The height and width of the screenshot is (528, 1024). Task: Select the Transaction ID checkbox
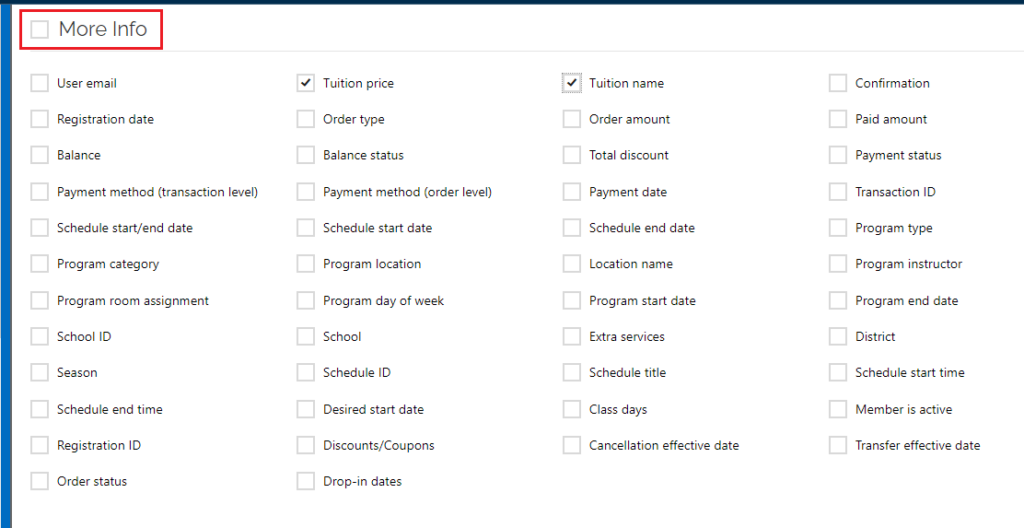838,192
